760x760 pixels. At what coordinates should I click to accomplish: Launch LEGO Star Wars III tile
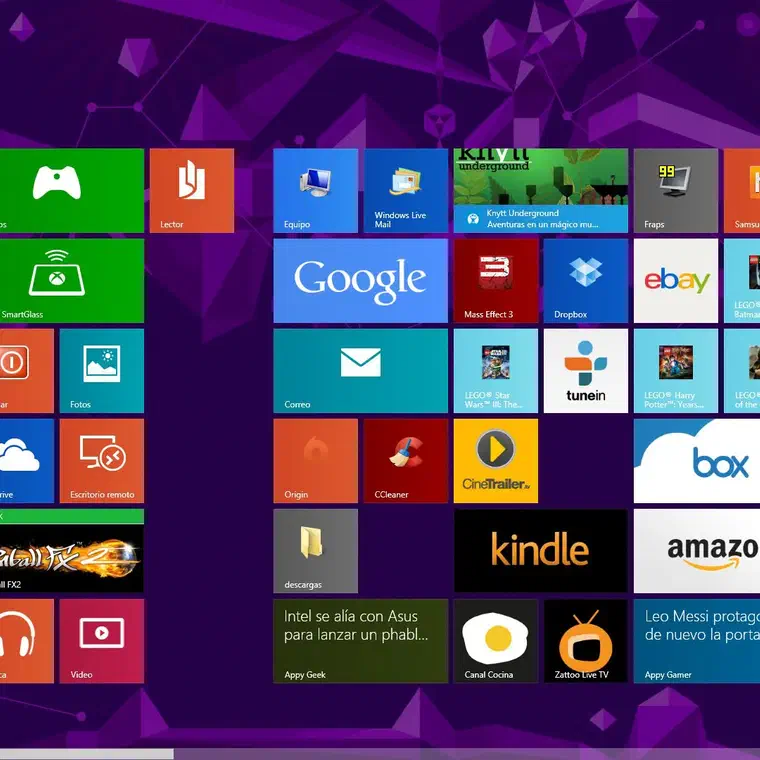tap(496, 371)
